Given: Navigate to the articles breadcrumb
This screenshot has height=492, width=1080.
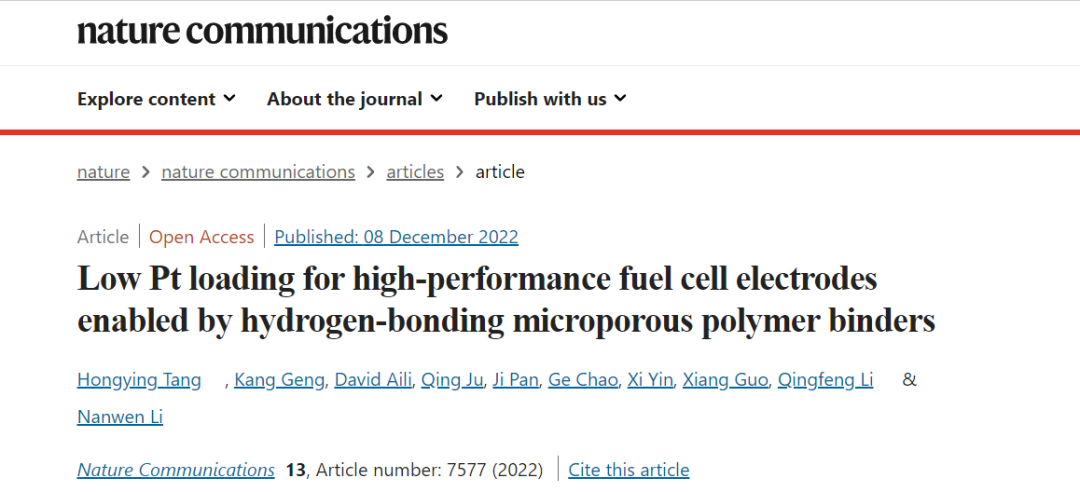Looking at the screenshot, I should [x=415, y=172].
